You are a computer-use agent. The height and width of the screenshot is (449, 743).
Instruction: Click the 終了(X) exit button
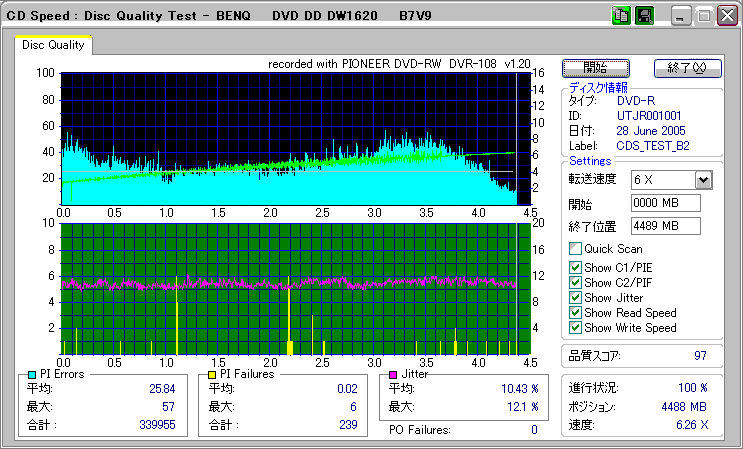click(686, 68)
